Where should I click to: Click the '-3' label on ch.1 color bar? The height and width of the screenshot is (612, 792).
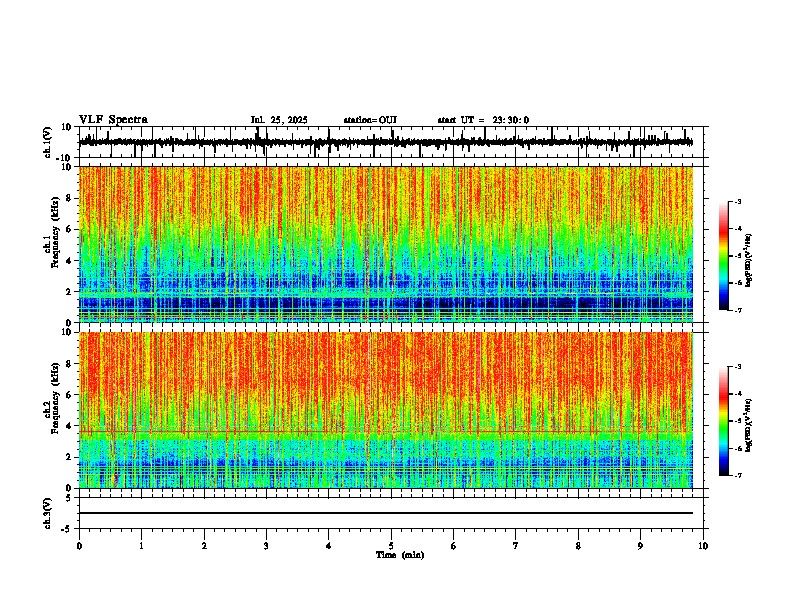[x=738, y=202]
